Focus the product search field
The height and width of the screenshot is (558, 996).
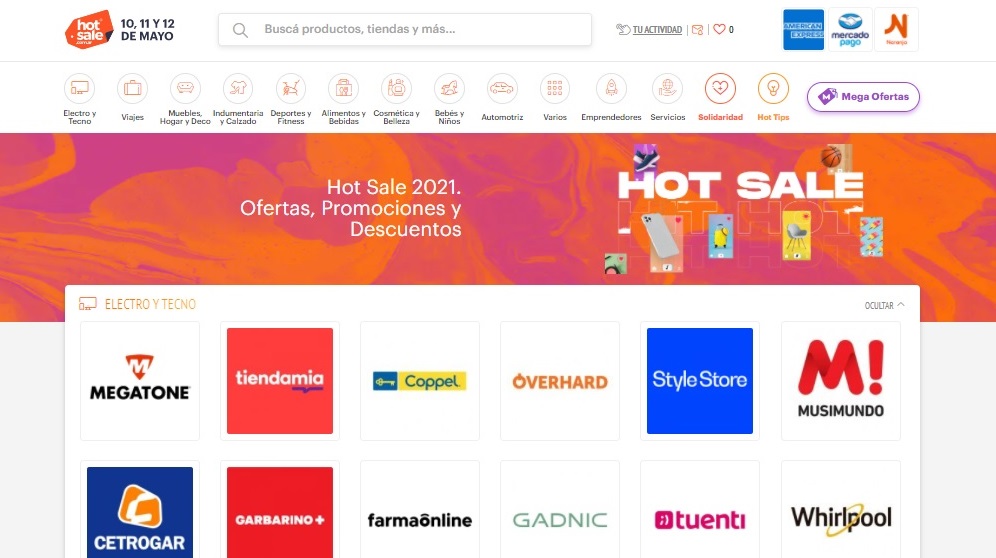(405, 29)
